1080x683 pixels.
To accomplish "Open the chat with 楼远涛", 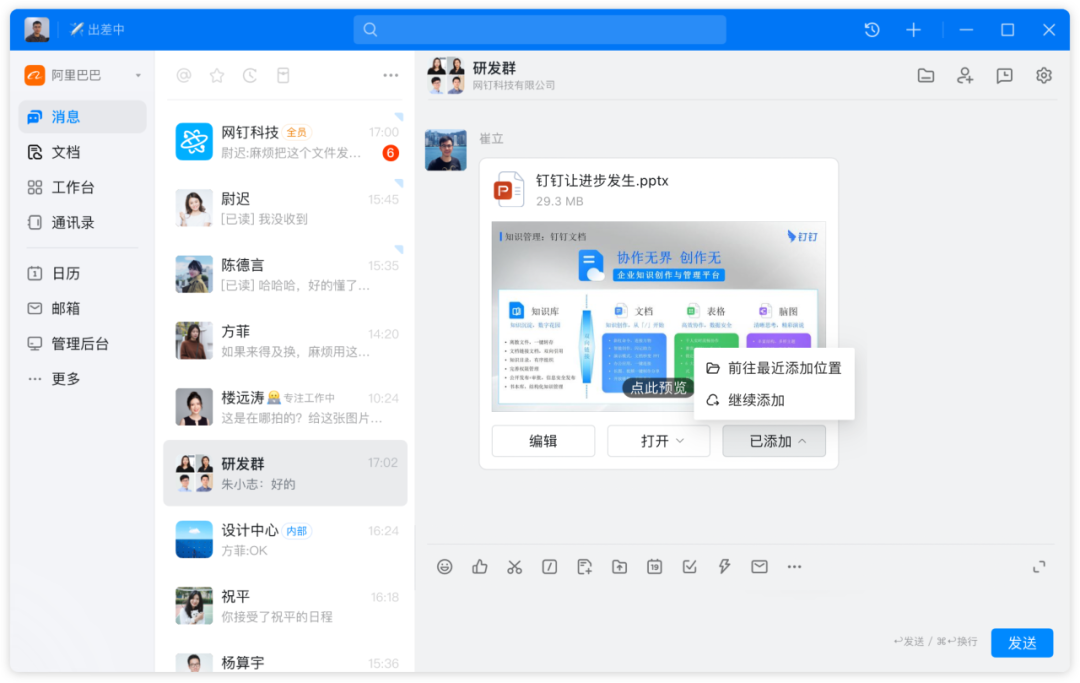I will 285,407.
